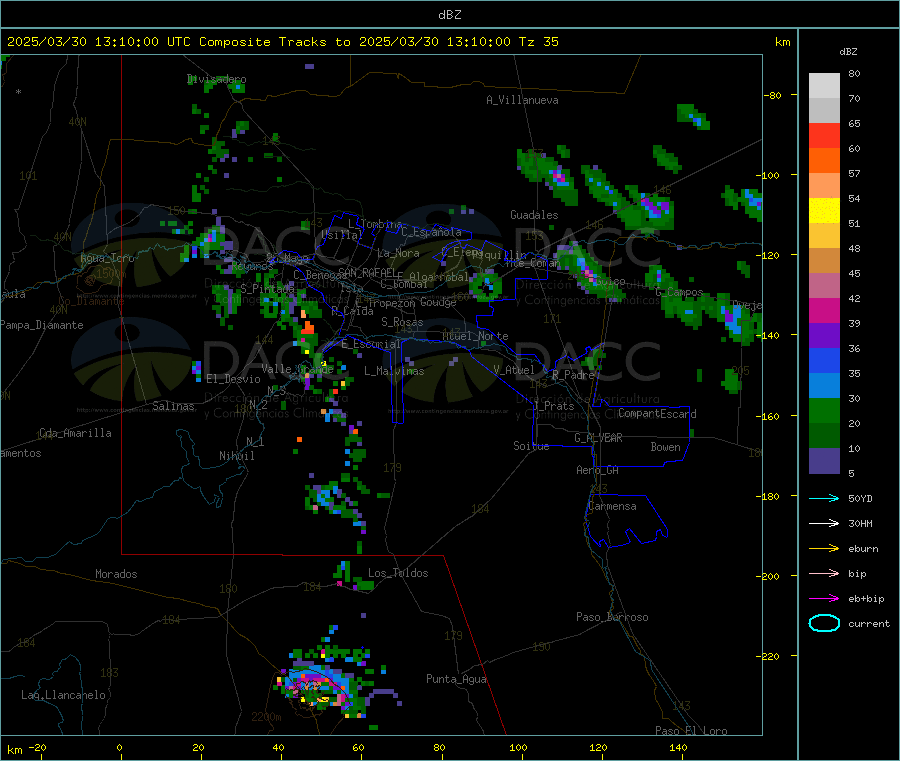900x761 pixels.
Task: Click the 'Salinas' map label
Action: coord(173,406)
